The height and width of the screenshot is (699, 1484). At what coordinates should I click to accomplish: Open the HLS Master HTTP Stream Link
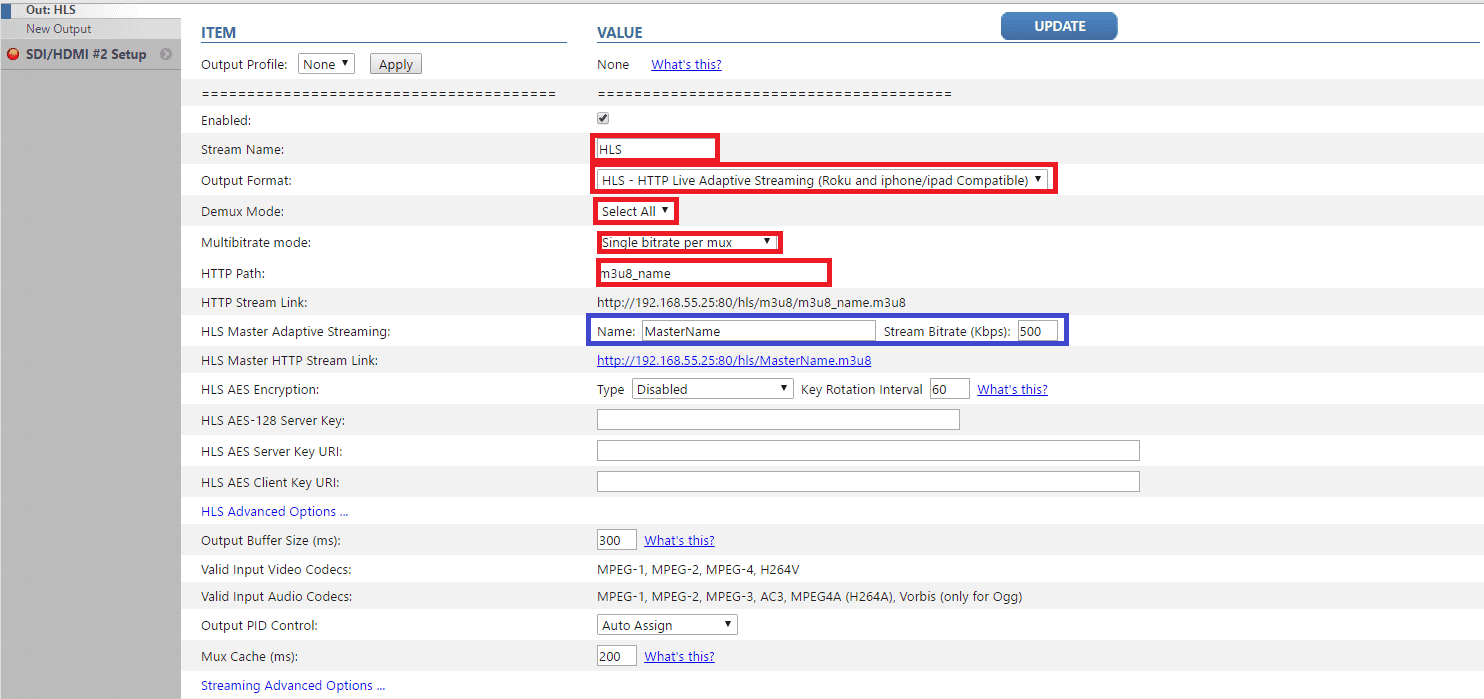(734, 360)
